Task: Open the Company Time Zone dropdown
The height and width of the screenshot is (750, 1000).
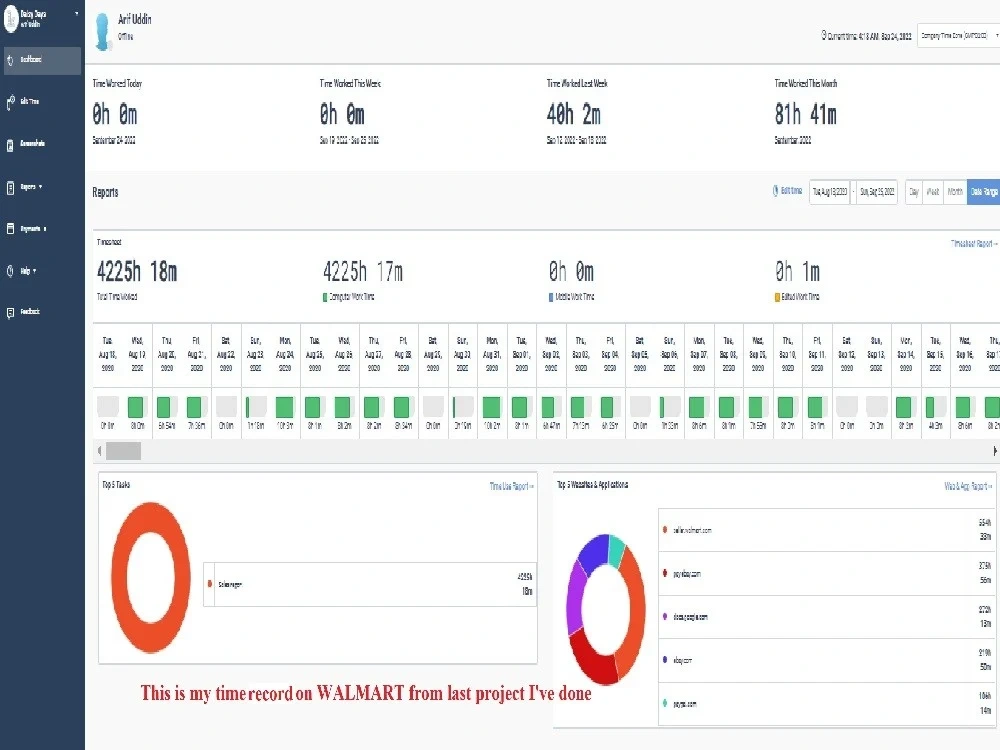Action: point(959,36)
